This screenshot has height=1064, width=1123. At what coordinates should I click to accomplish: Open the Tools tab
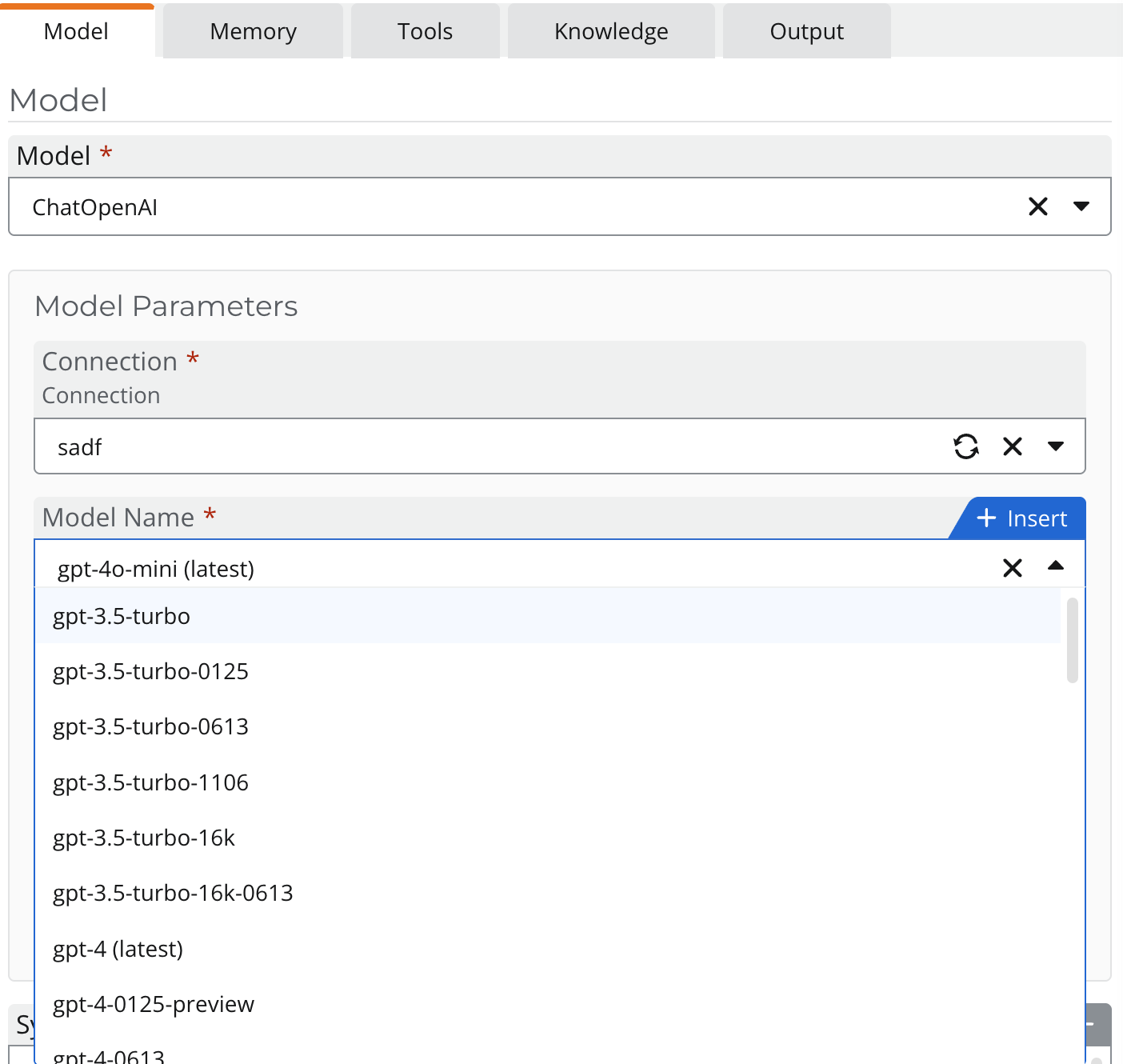[x=425, y=32]
